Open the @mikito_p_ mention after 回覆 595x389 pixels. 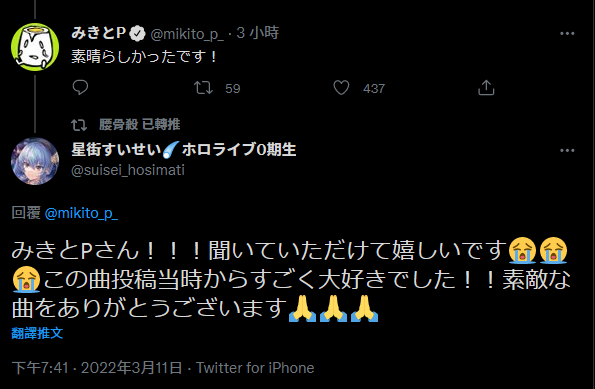pyautogui.click(x=81, y=213)
